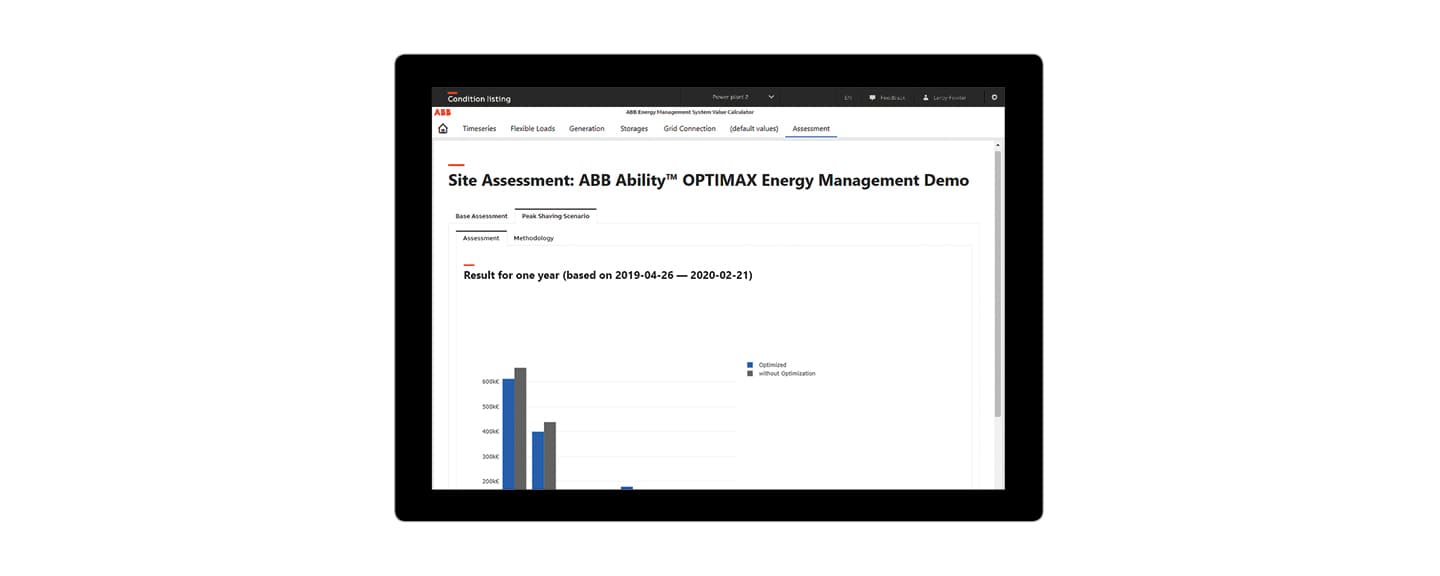Open the Timeseries tab
Image resolution: width=1440 pixels, height=576 pixels.
pyautogui.click(x=479, y=128)
